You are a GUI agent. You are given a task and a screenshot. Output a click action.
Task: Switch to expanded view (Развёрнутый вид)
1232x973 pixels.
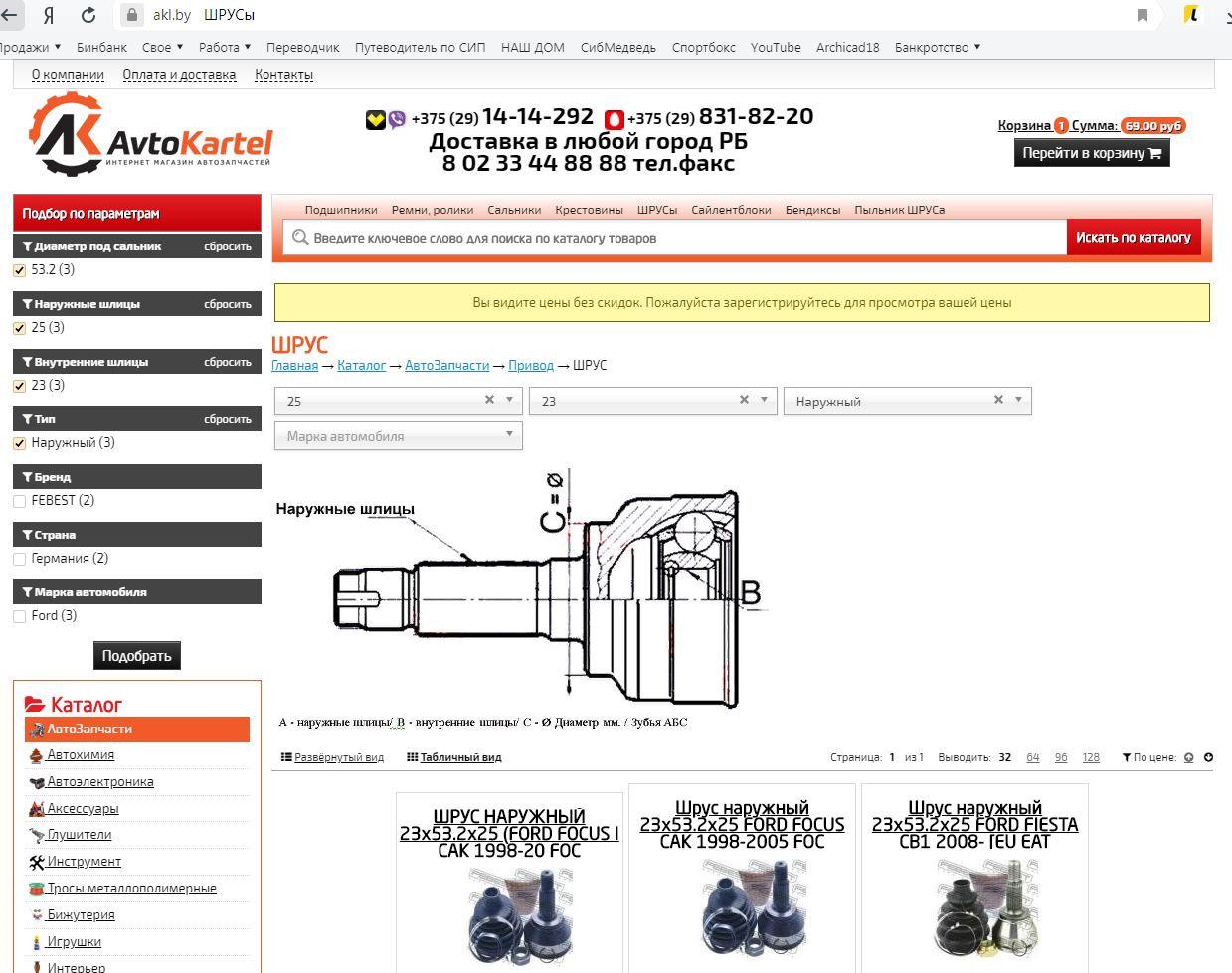point(332,757)
